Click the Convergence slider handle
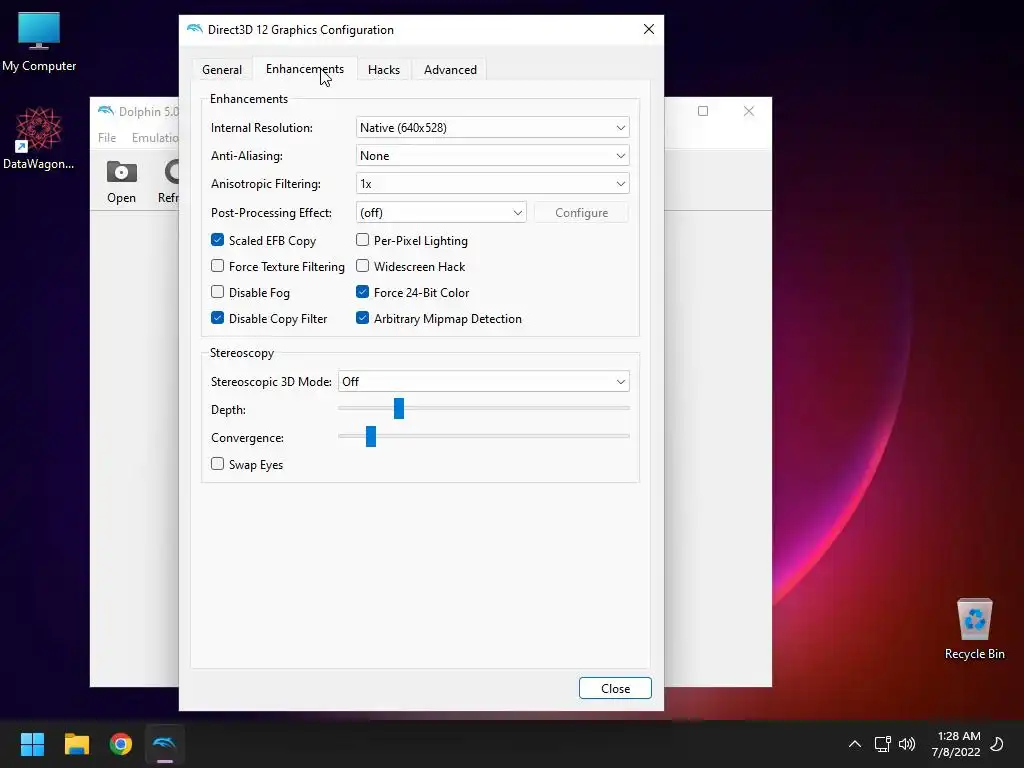The height and width of the screenshot is (768, 1024). pyautogui.click(x=371, y=436)
